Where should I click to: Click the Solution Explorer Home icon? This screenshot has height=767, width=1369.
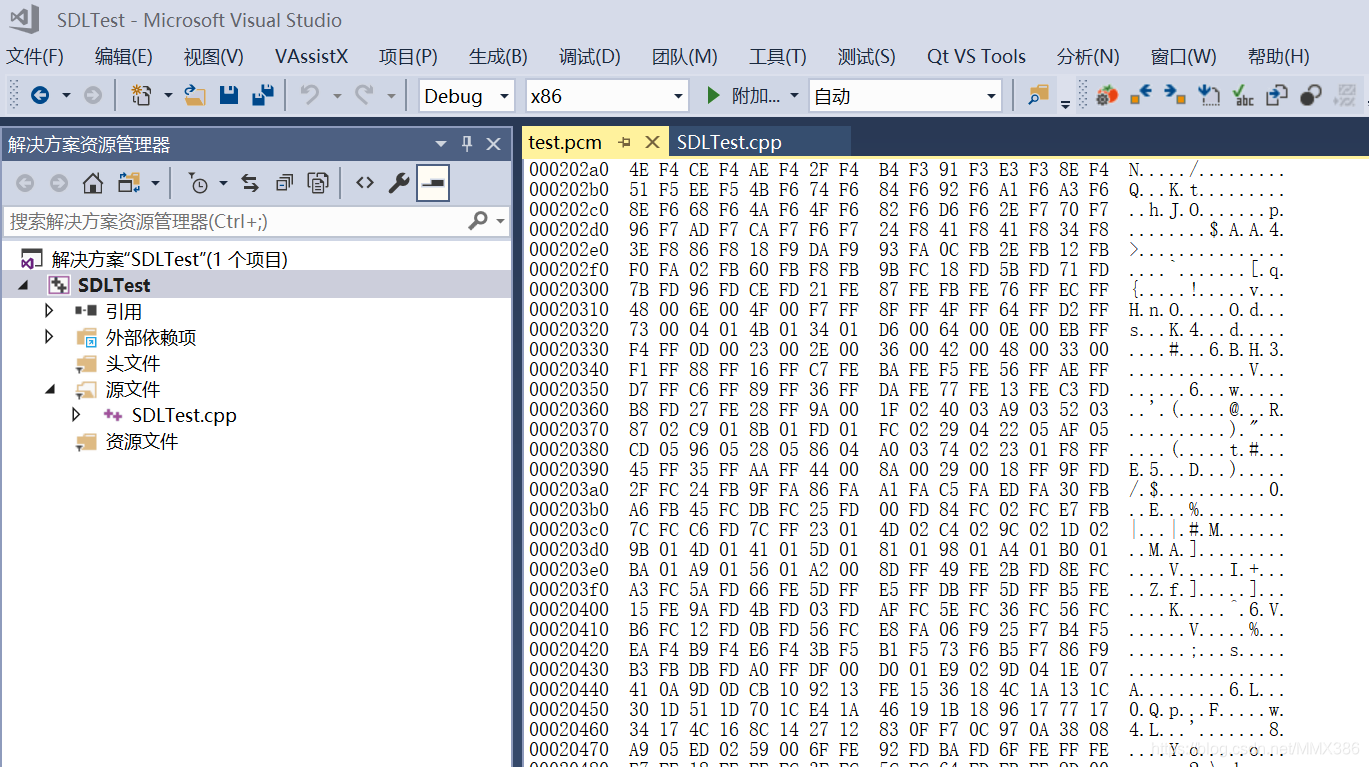click(x=93, y=183)
